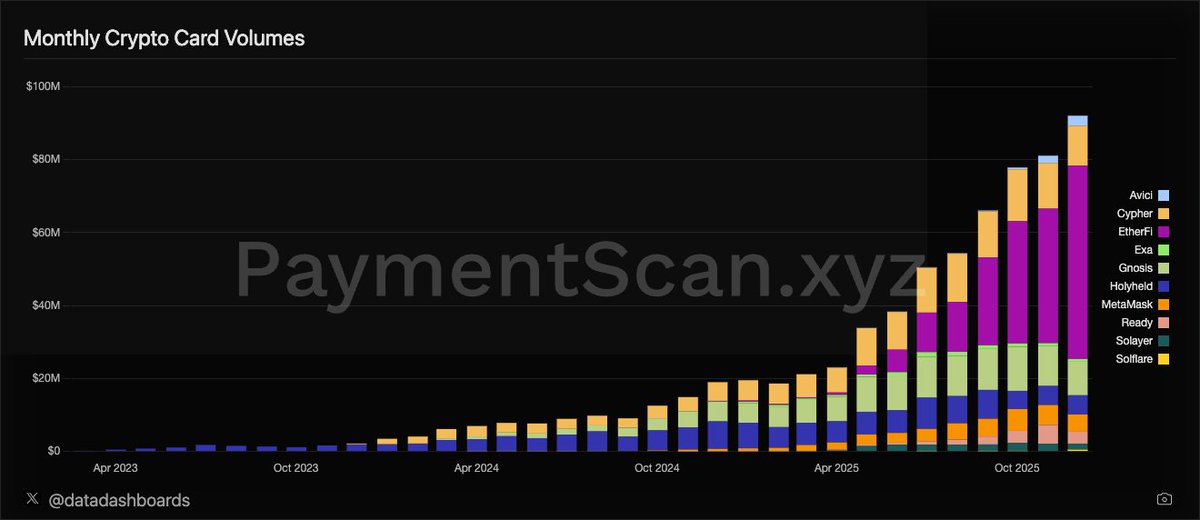Toggle the Cypher series legend label

point(1136,213)
